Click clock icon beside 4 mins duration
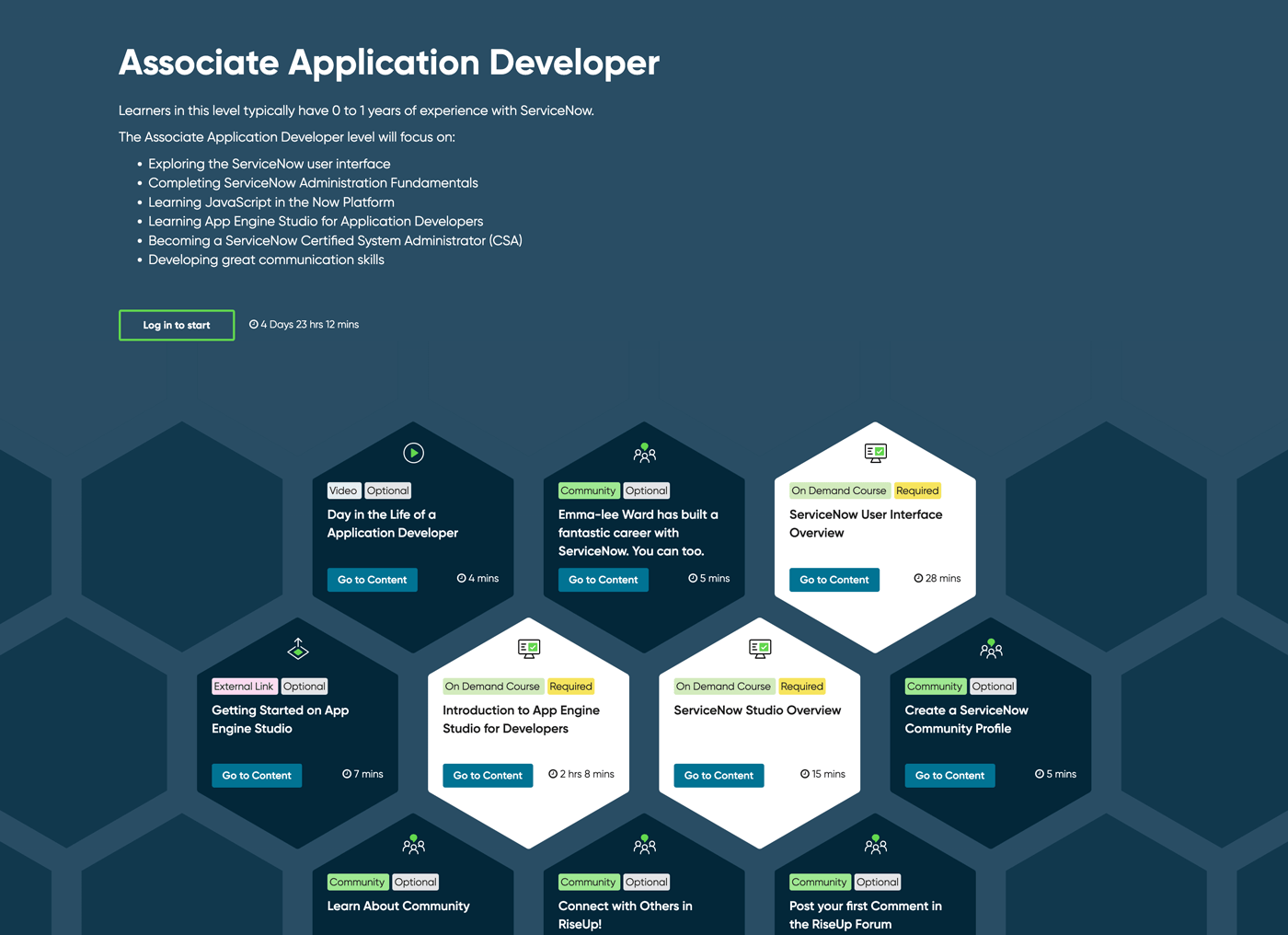This screenshot has width=1288, height=935. point(462,578)
